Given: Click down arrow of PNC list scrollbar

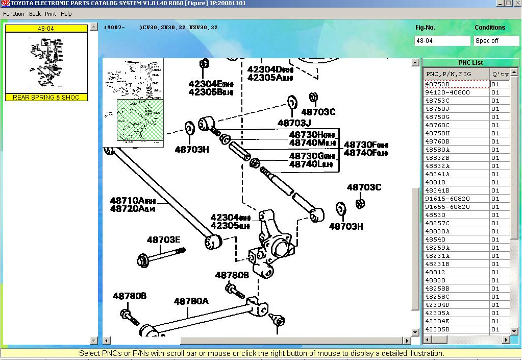Looking at the screenshot, I should coord(514,331).
